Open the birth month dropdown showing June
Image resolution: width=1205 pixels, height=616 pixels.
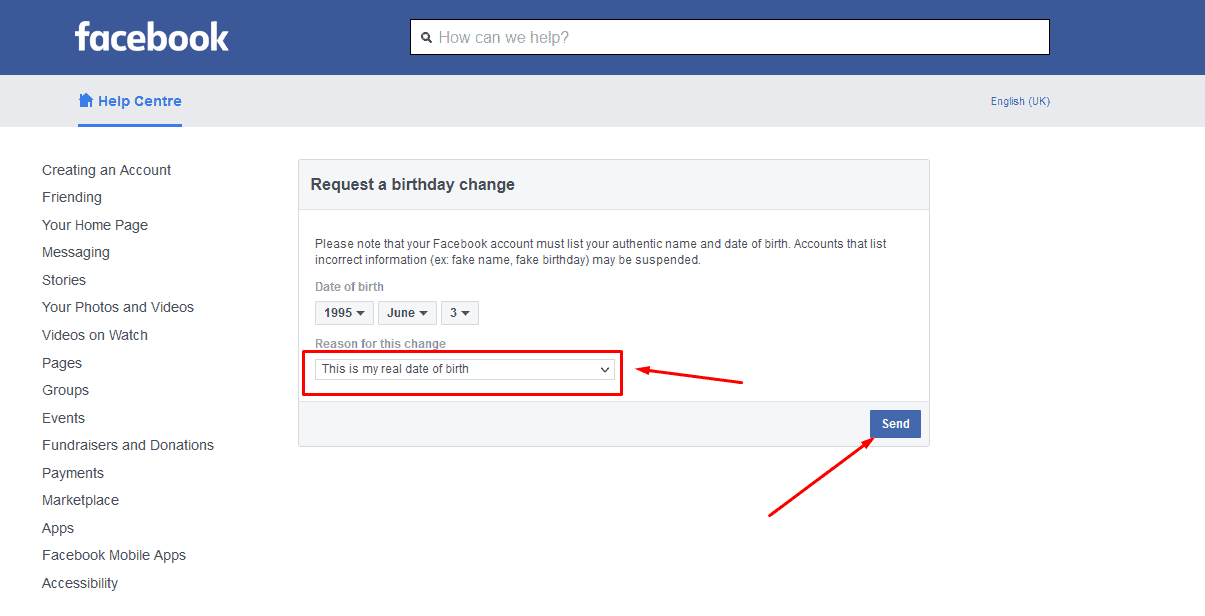(408, 313)
